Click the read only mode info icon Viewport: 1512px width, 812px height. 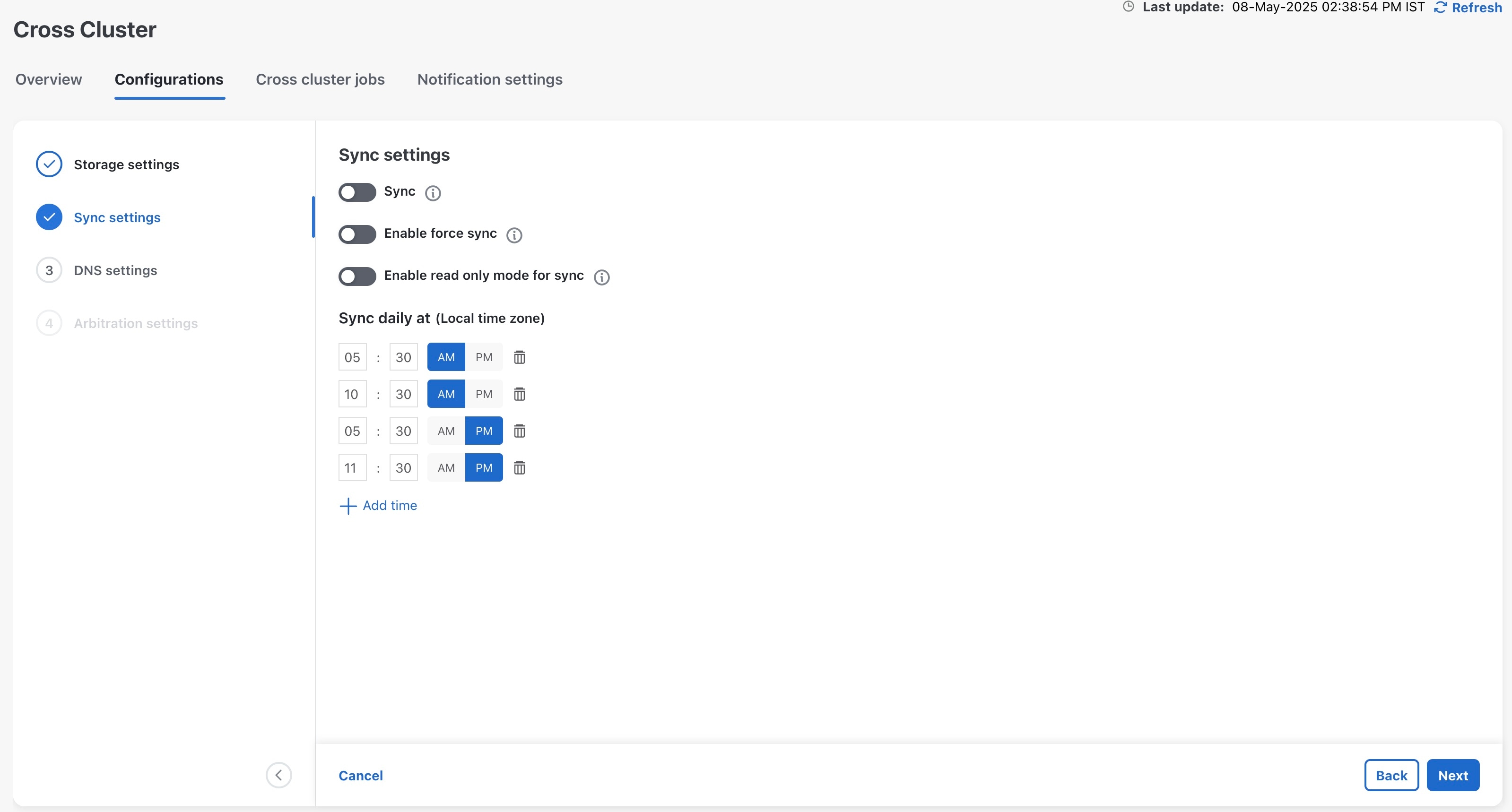coord(601,277)
